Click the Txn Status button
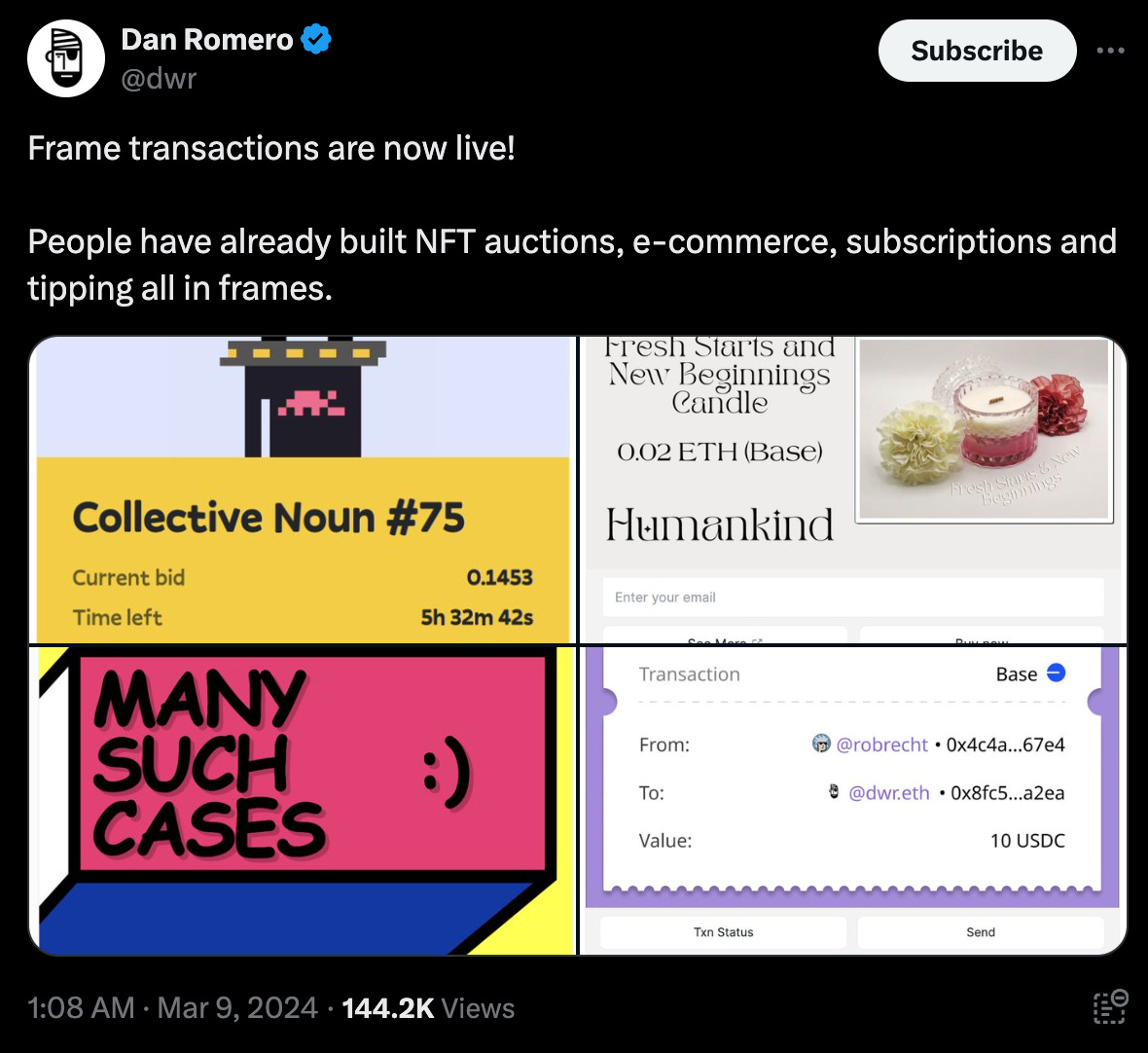The width and height of the screenshot is (1148, 1053). pyautogui.click(x=724, y=931)
